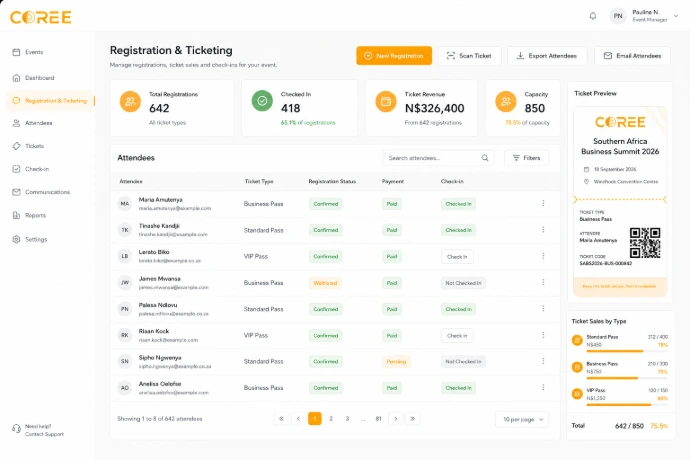Viewport: 690px width, 460px height.
Task: Click the MA avatar for Maria Amutenya
Action: click(125, 204)
